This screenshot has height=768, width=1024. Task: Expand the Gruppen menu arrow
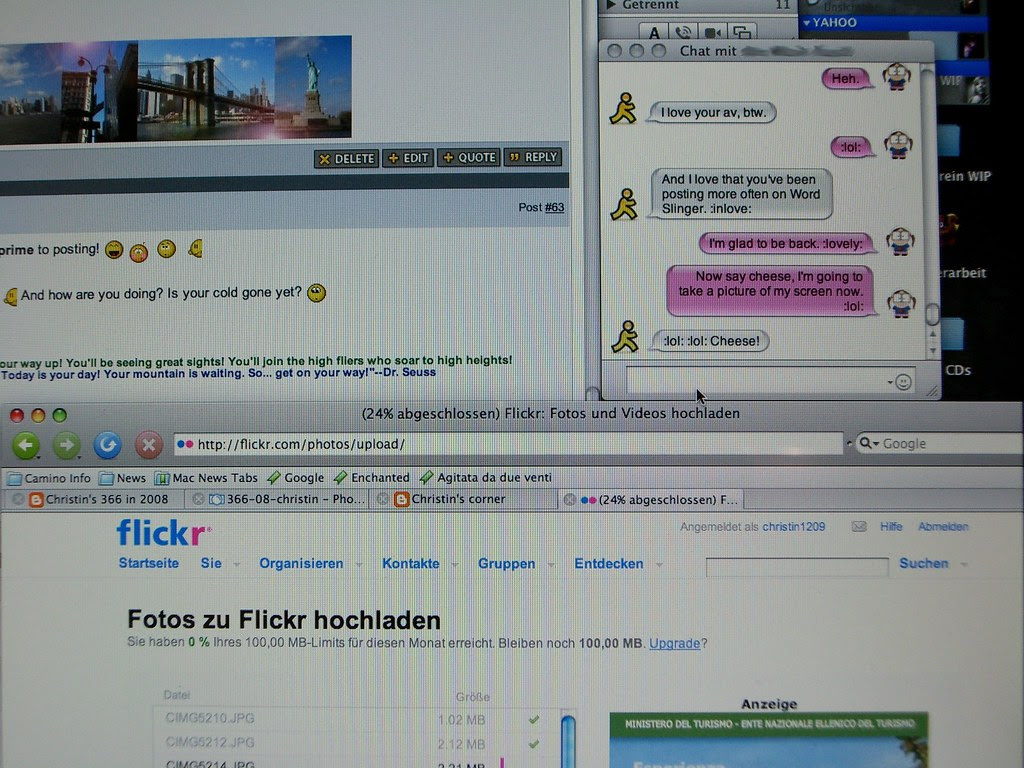pyautogui.click(x=551, y=564)
